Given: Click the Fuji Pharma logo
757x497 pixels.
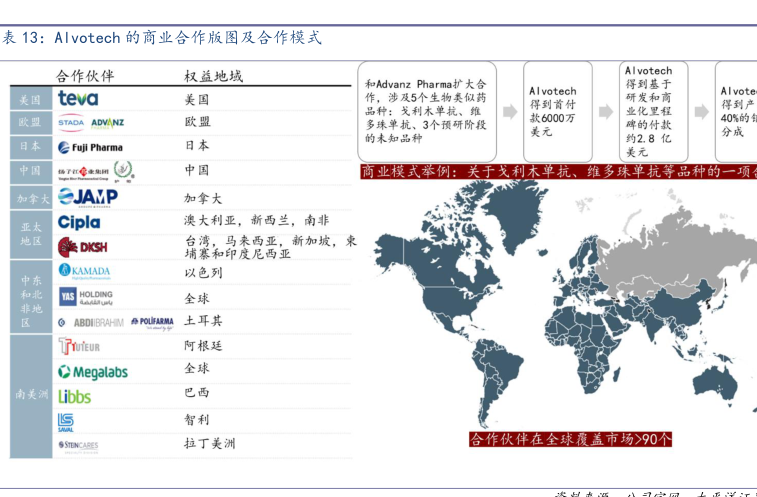Looking at the screenshot, I should point(91,147).
